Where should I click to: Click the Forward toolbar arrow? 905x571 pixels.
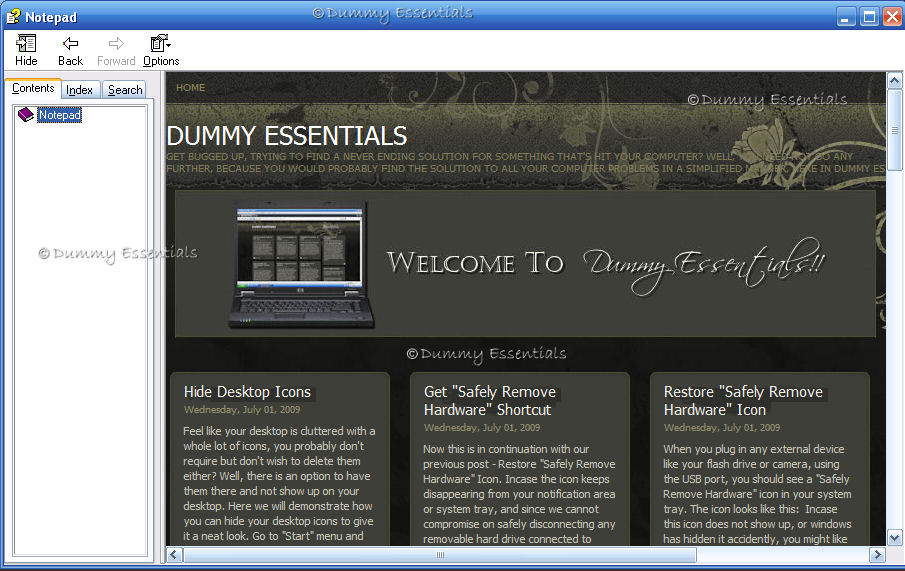[116, 50]
